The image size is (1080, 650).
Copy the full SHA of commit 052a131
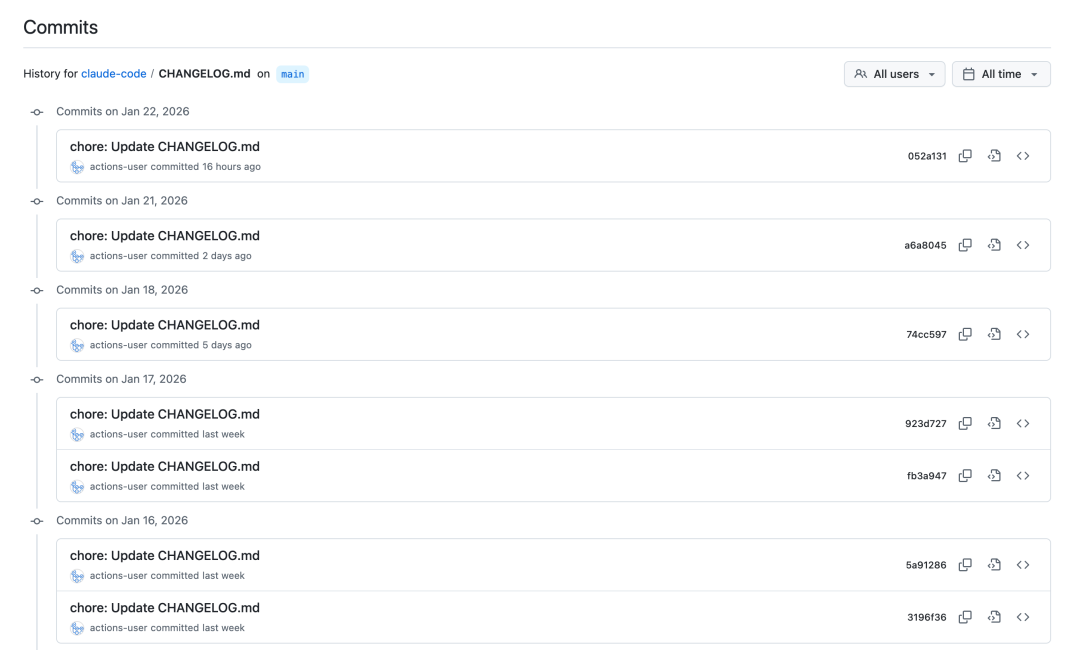point(965,156)
